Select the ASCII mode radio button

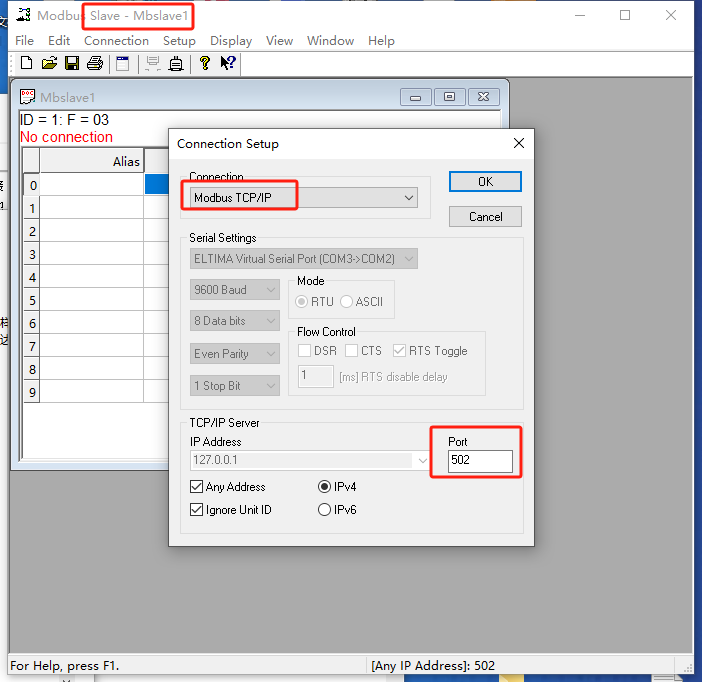(347, 302)
